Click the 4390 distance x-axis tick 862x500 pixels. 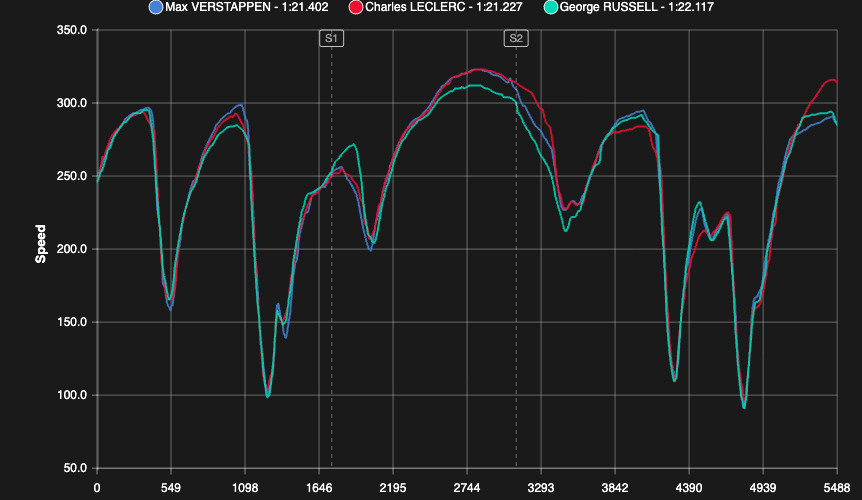pos(689,488)
